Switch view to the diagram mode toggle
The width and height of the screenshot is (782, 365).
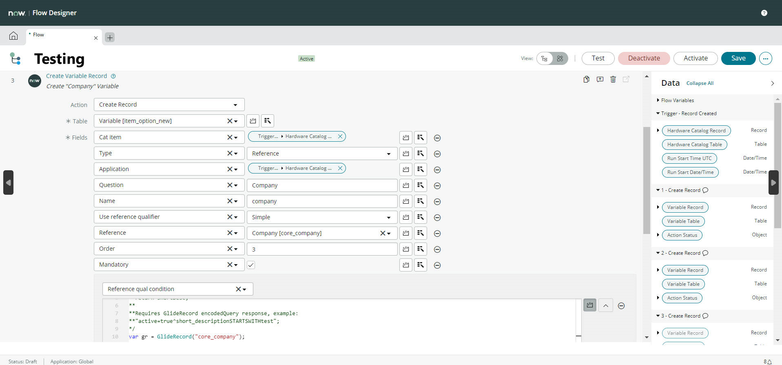pyautogui.click(x=560, y=58)
